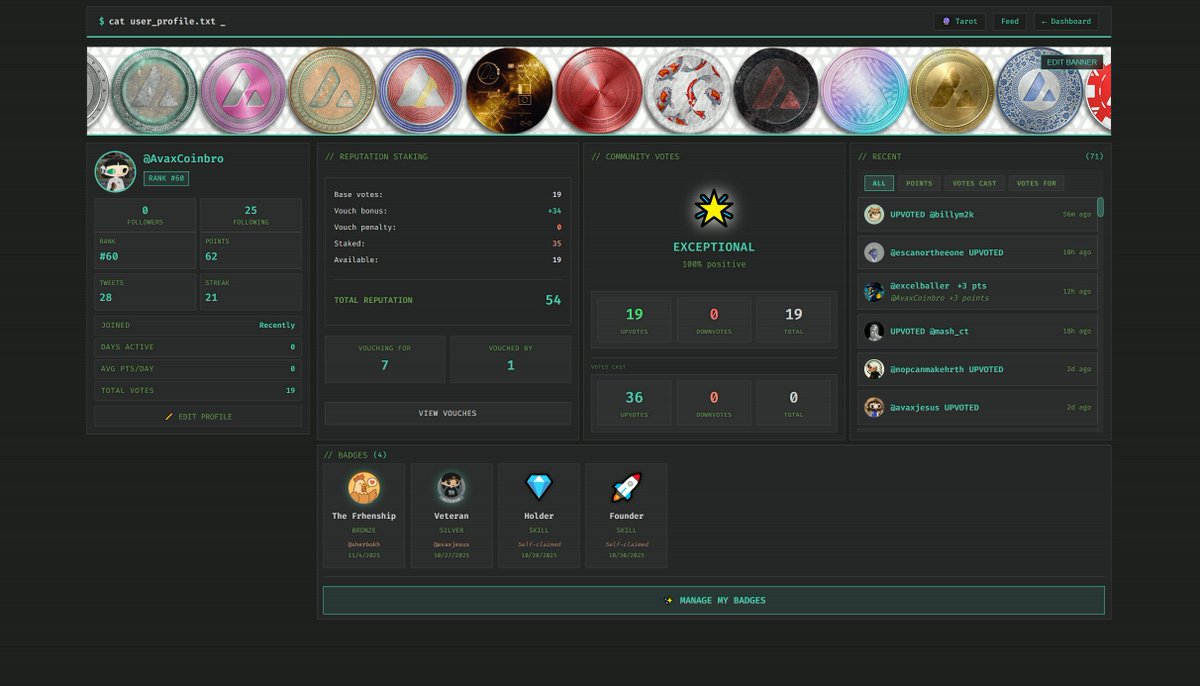The width and height of the screenshot is (1200, 686).
Task: Click the escanortheeone avatar
Action: 874,253
